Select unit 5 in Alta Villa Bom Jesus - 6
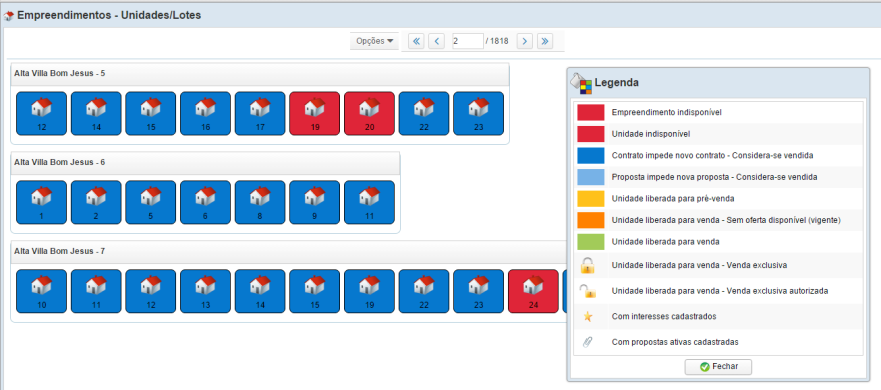Image resolution: width=881 pixels, height=390 pixels. pos(151,202)
